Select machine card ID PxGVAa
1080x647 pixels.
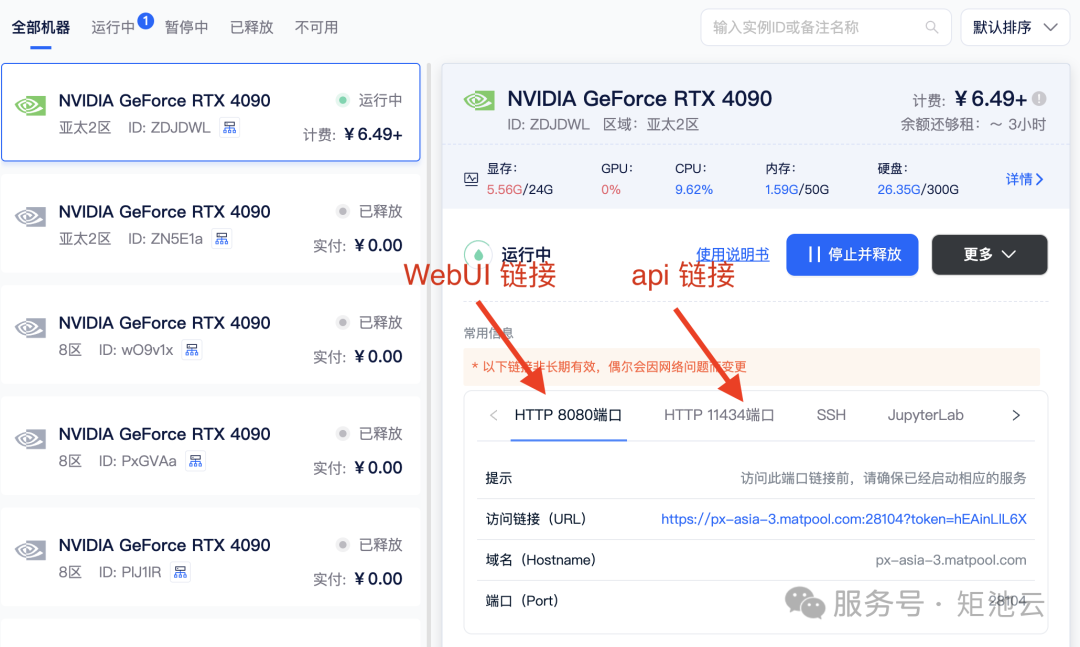(211, 446)
